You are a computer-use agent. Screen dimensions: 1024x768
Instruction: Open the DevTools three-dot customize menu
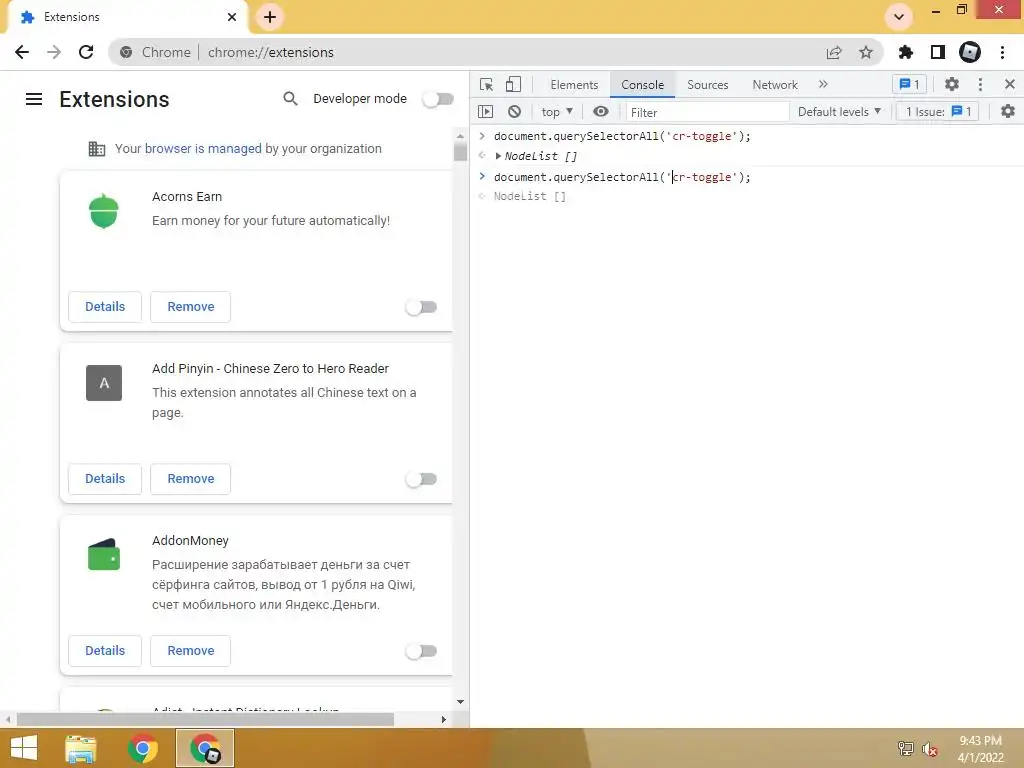coord(980,84)
